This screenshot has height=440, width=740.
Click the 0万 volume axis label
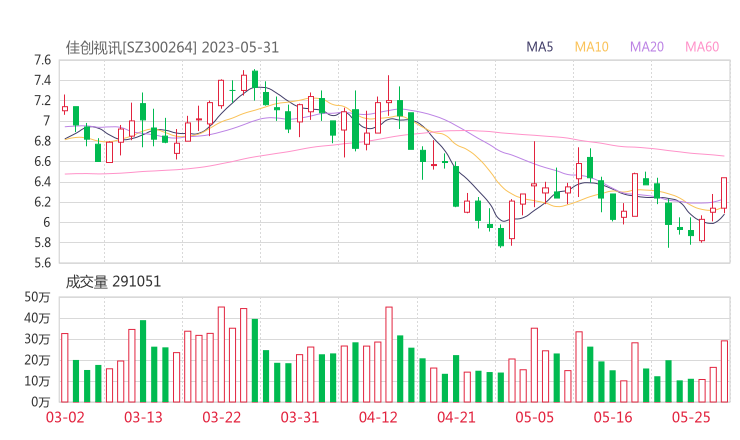tap(41, 402)
